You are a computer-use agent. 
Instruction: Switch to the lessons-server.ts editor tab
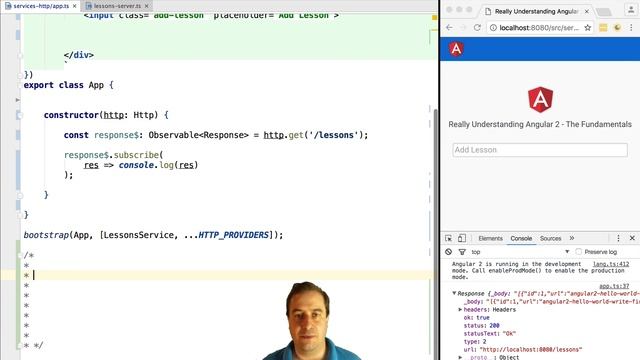[x=117, y=6]
